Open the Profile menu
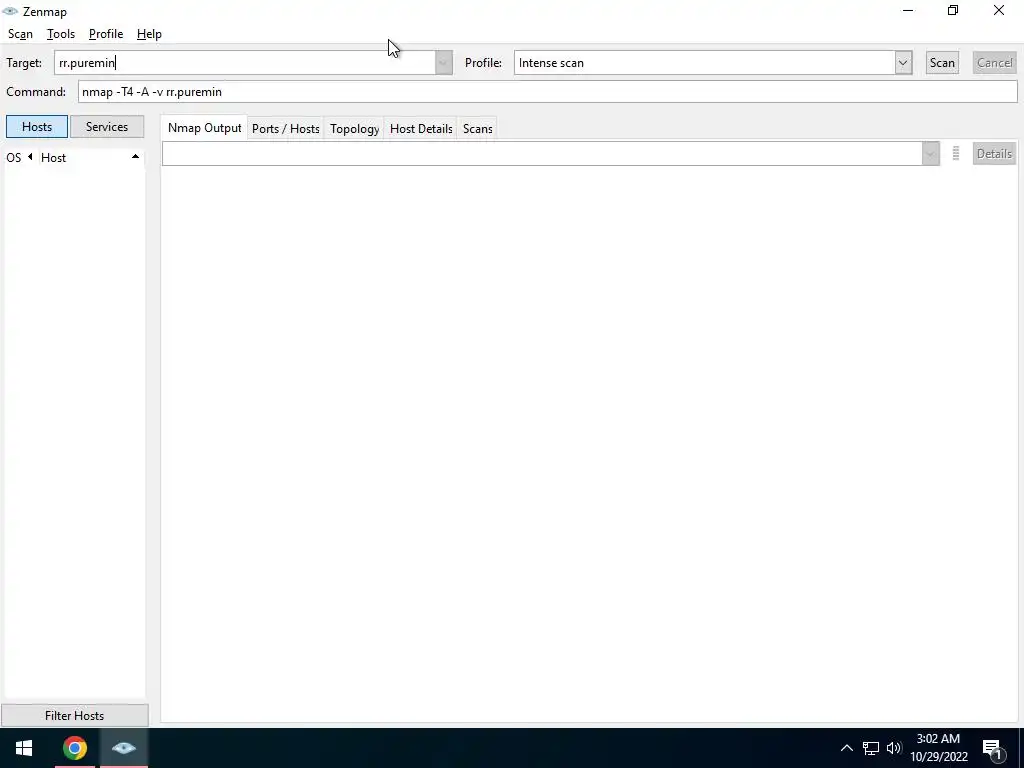The width and height of the screenshot is (1024, 768). pyautogui.click(x=106, y=34)
